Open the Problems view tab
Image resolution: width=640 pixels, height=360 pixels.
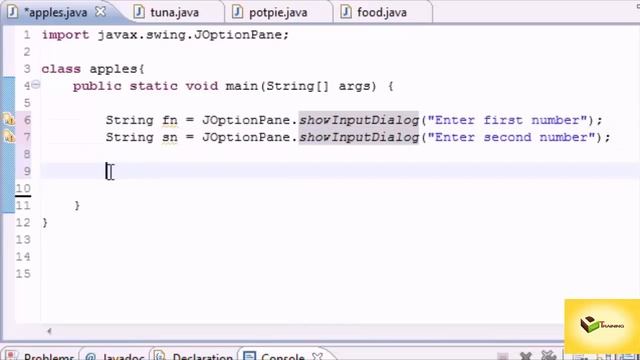(x=40, y=356)
